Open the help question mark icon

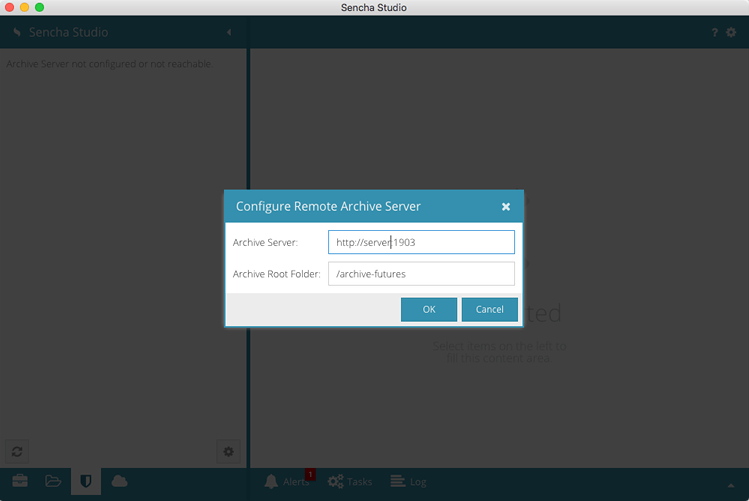pos(715,32)
